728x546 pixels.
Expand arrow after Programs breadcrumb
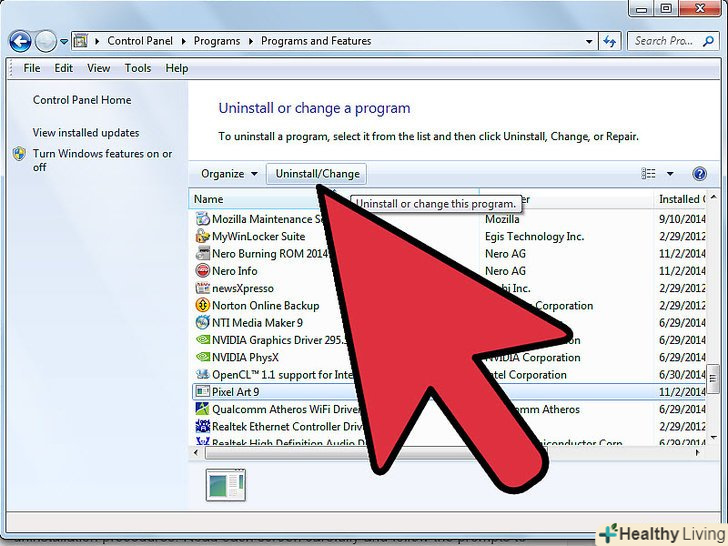click(251, 41)
